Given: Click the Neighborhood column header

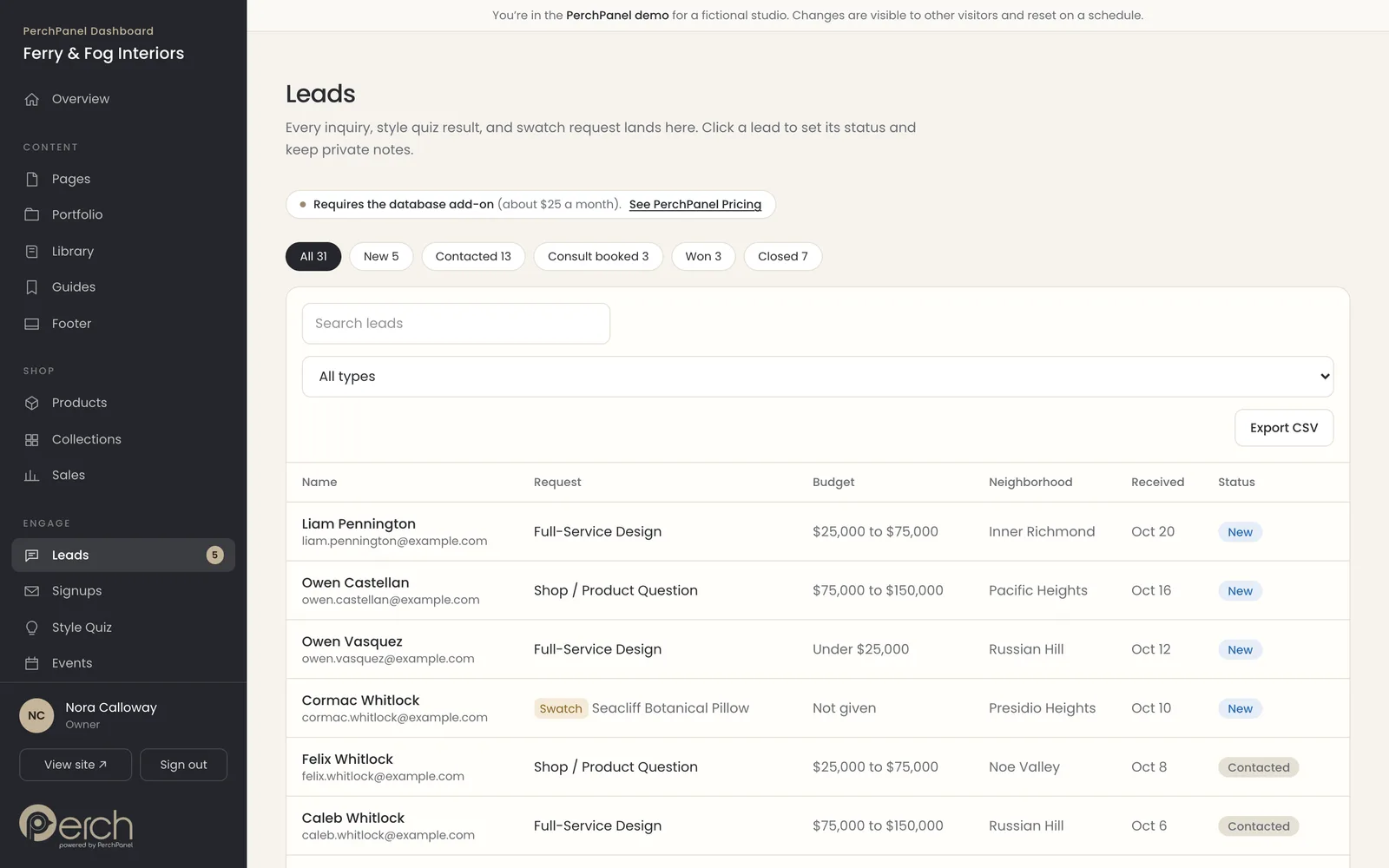Looking at the screenshot, I should 1030,482.
